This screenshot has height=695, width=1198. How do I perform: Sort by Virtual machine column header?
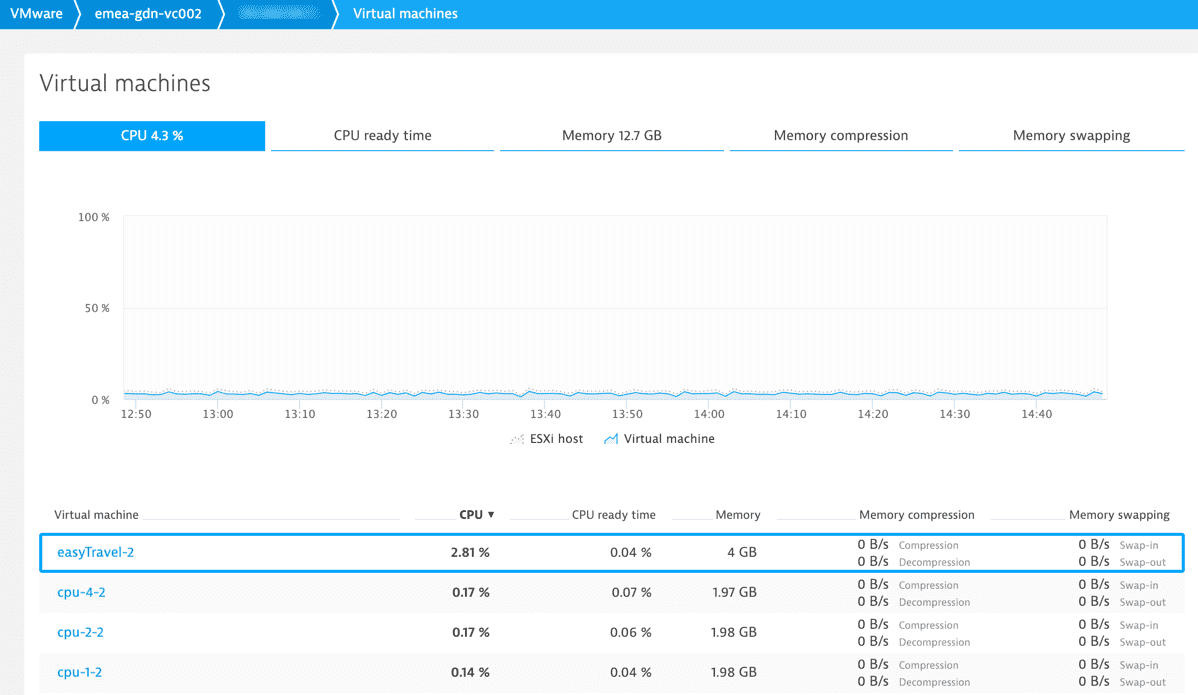coord(96,515)
